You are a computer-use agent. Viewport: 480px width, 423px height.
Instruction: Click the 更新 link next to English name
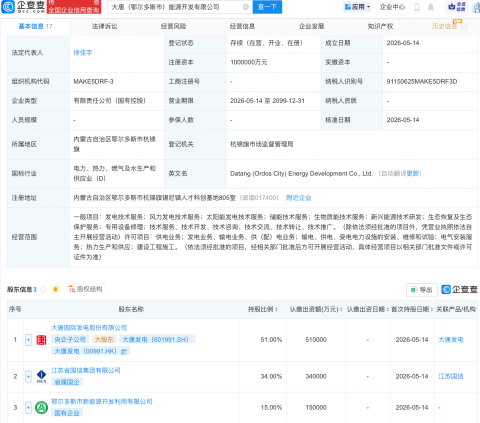tap(413, 173)
